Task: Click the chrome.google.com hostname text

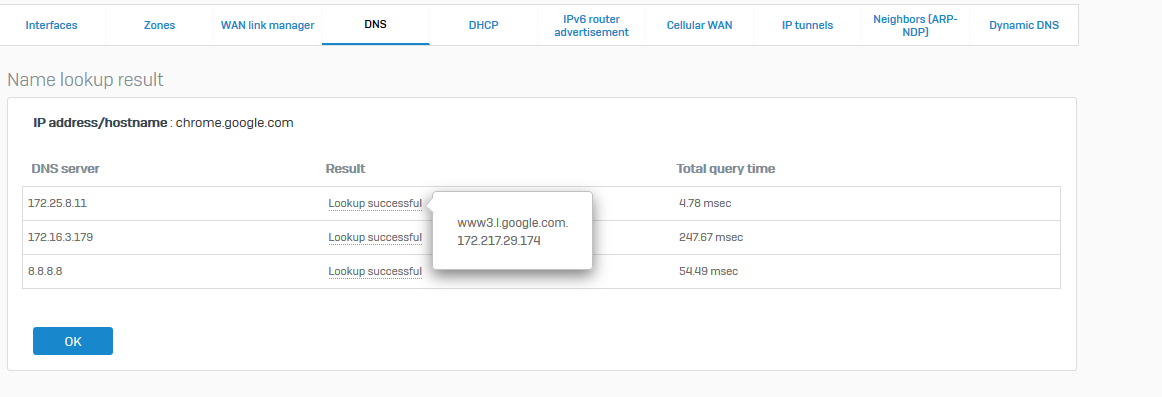Action: 234,123
